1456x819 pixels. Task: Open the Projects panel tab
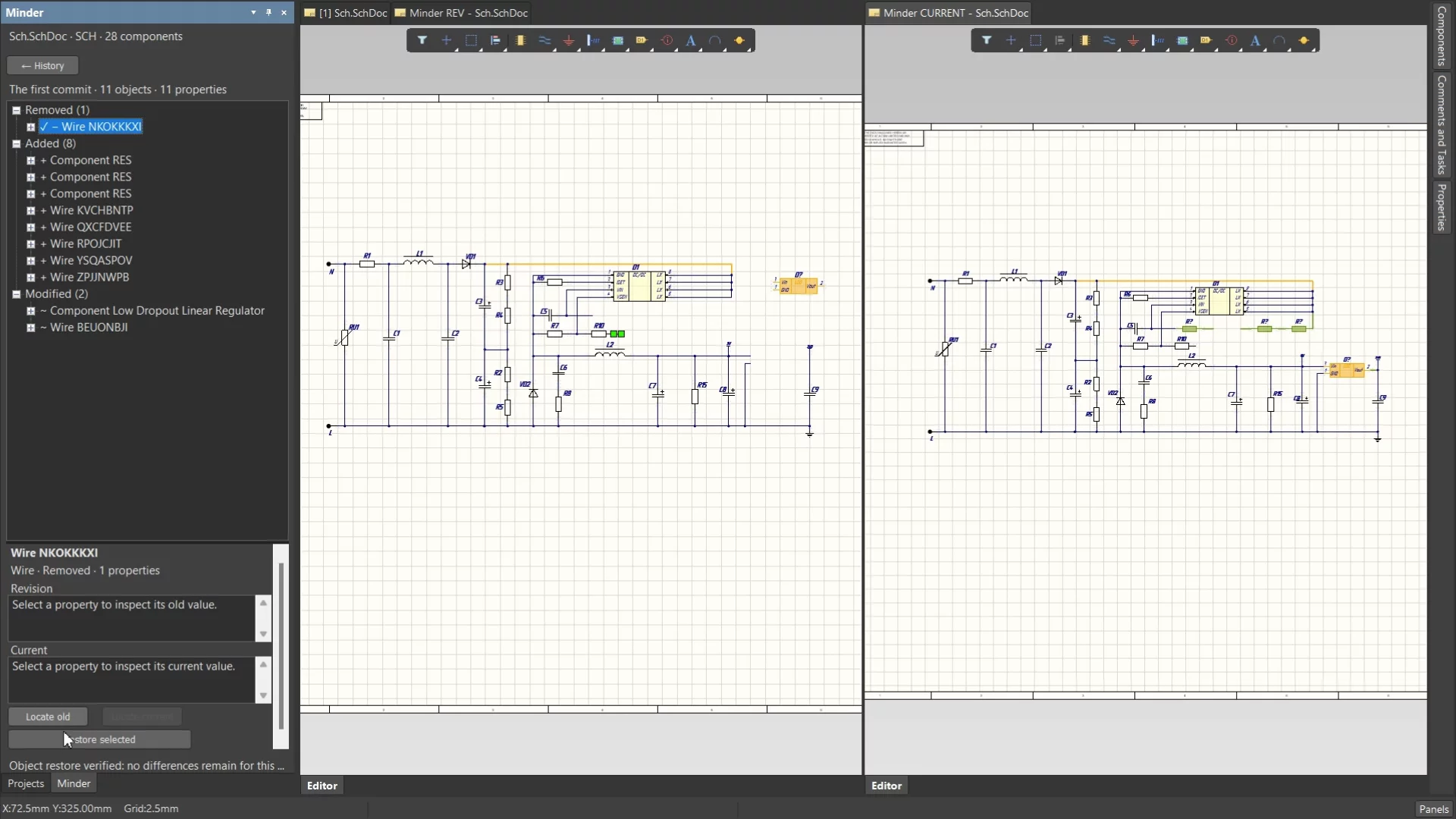(x=26, y=783)
